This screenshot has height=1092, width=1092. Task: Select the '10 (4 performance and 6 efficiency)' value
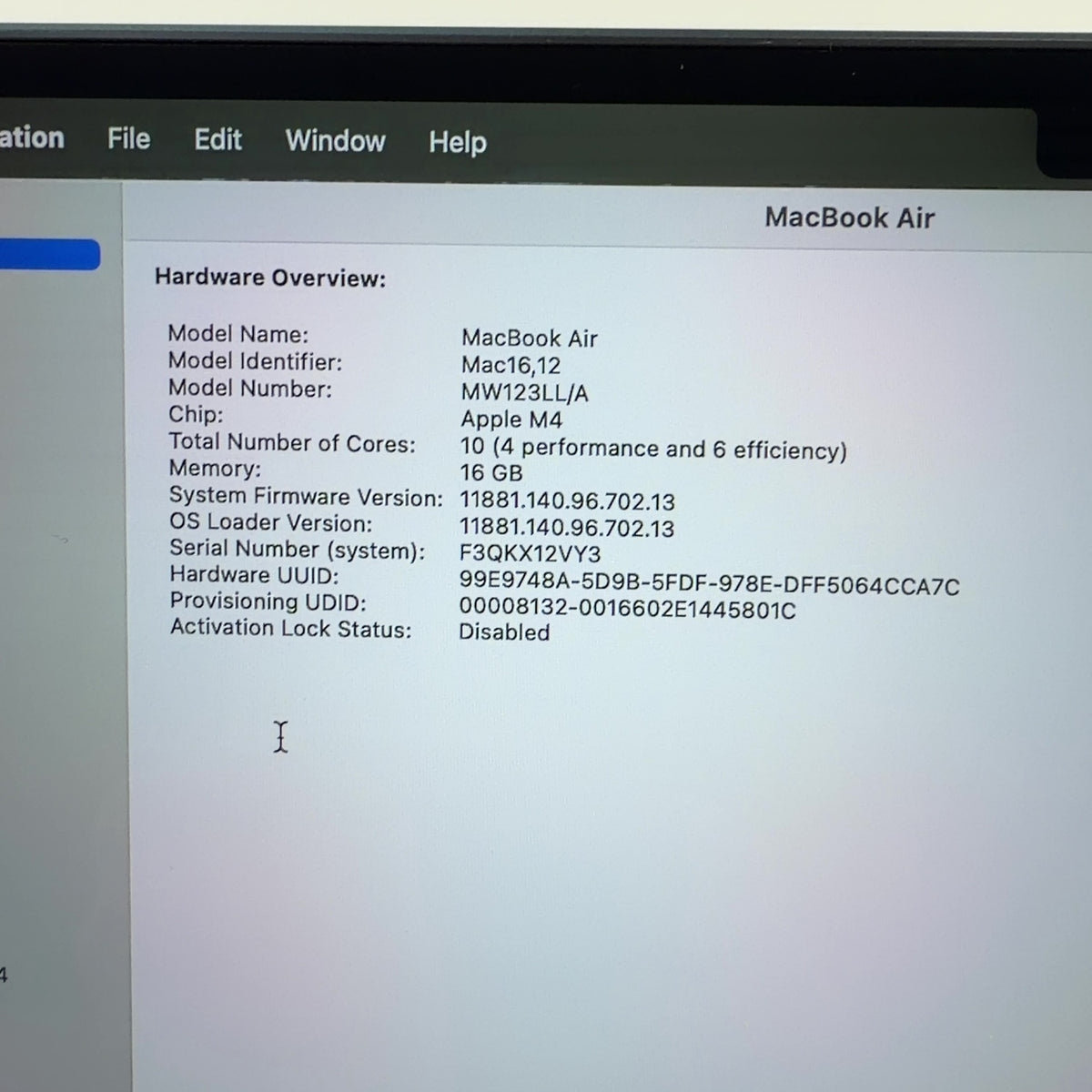pos(653,450)
